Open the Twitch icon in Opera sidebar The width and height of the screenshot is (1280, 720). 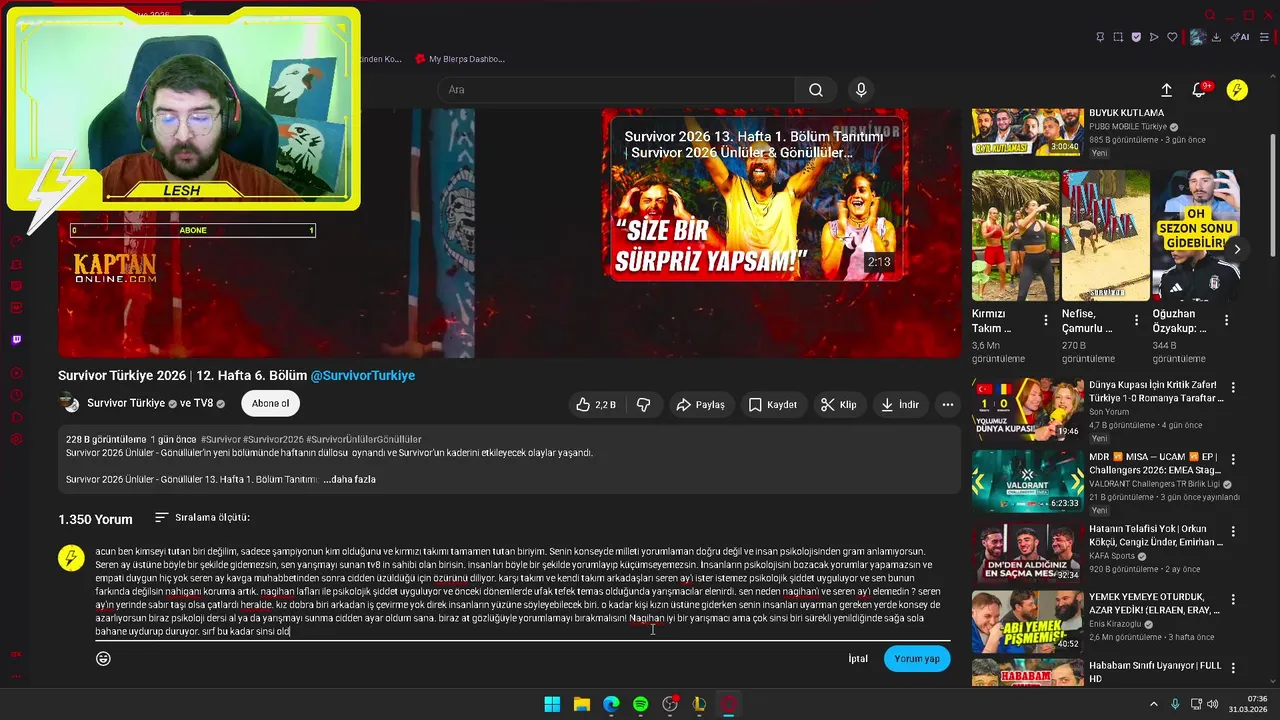coord(16,340)
